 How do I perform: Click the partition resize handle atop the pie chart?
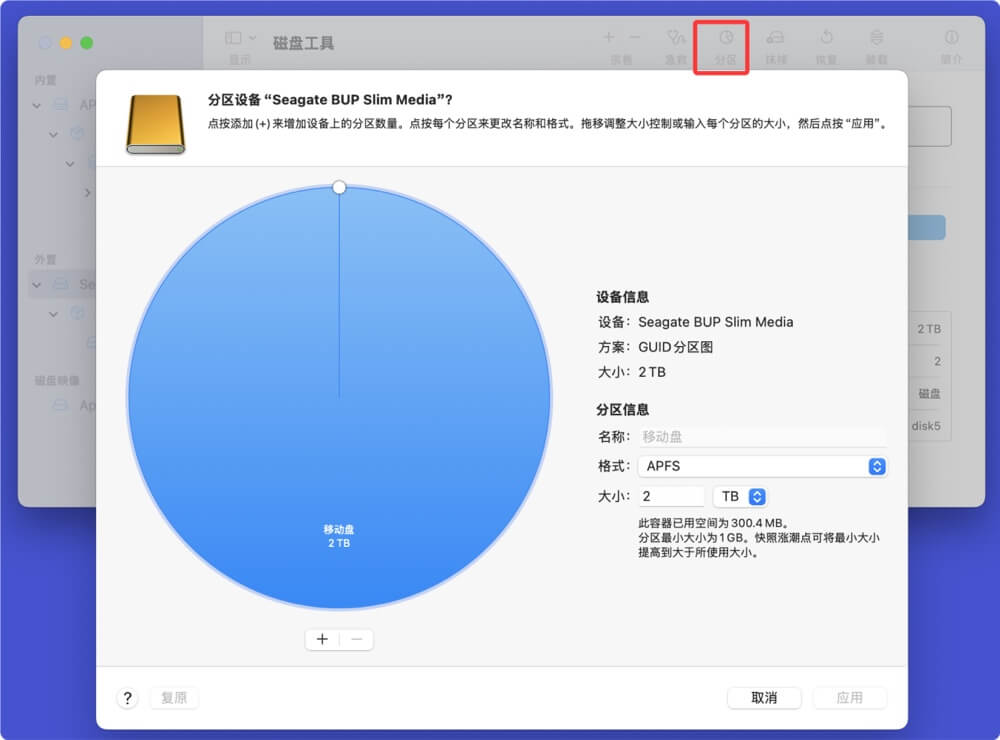pyautogui.click(x=339, y=186)
